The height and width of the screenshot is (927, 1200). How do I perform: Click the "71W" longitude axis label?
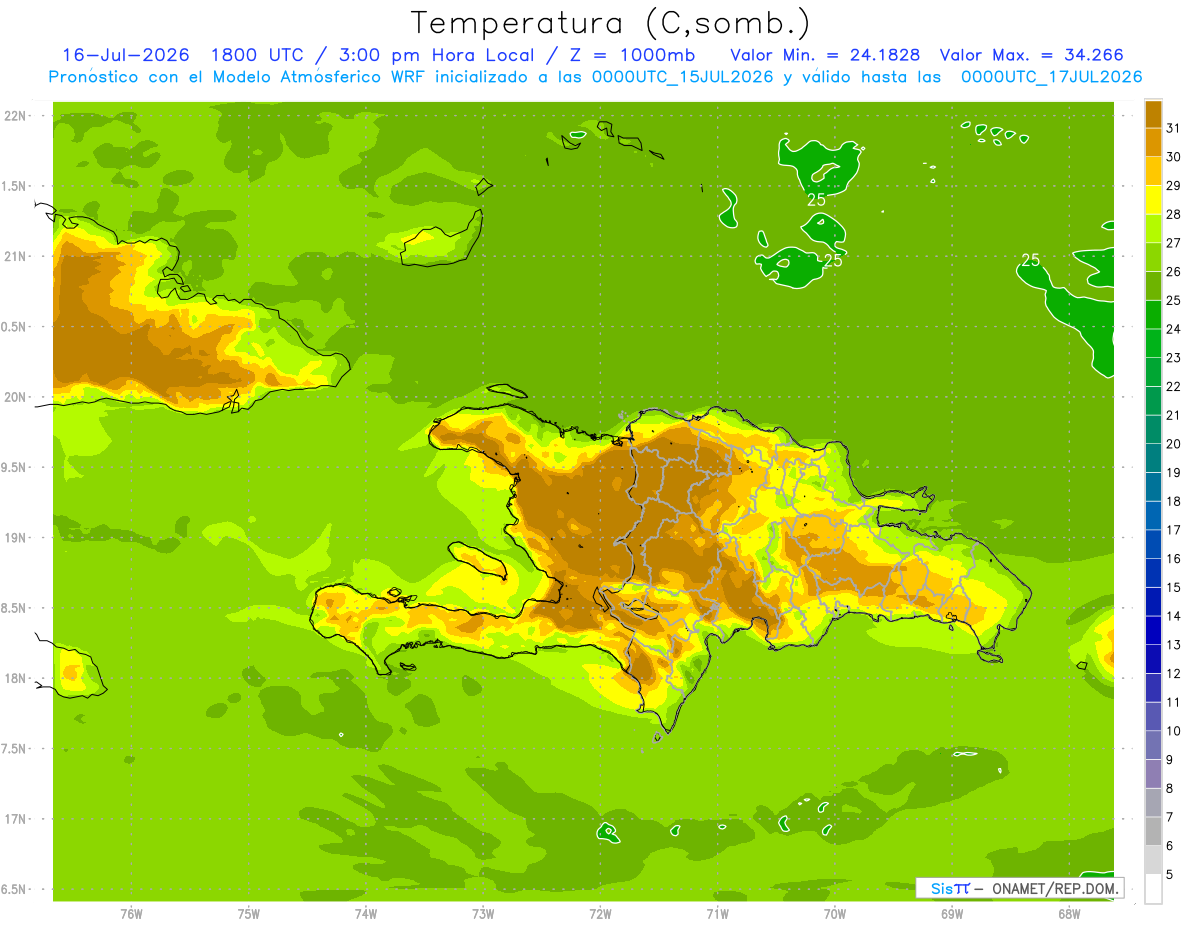717,914
